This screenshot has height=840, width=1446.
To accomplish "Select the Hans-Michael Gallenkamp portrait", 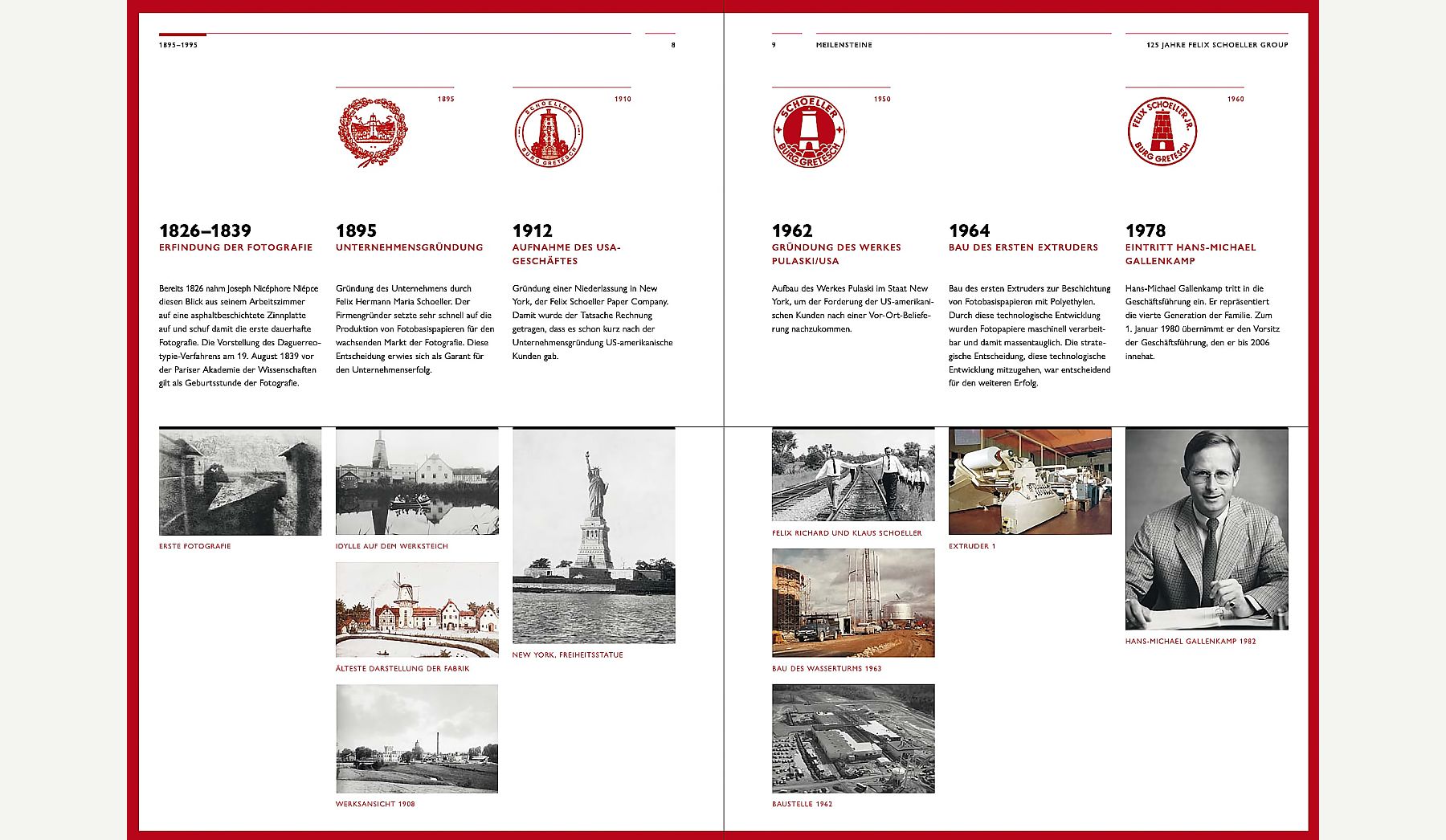I will [1207, 529].
